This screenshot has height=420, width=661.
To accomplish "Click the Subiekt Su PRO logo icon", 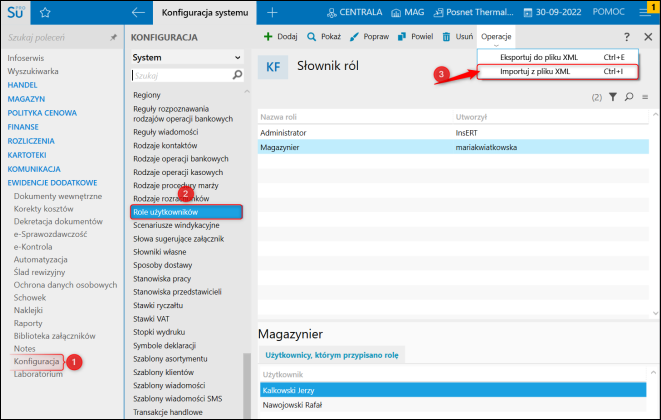I will (x=16, y=12).
